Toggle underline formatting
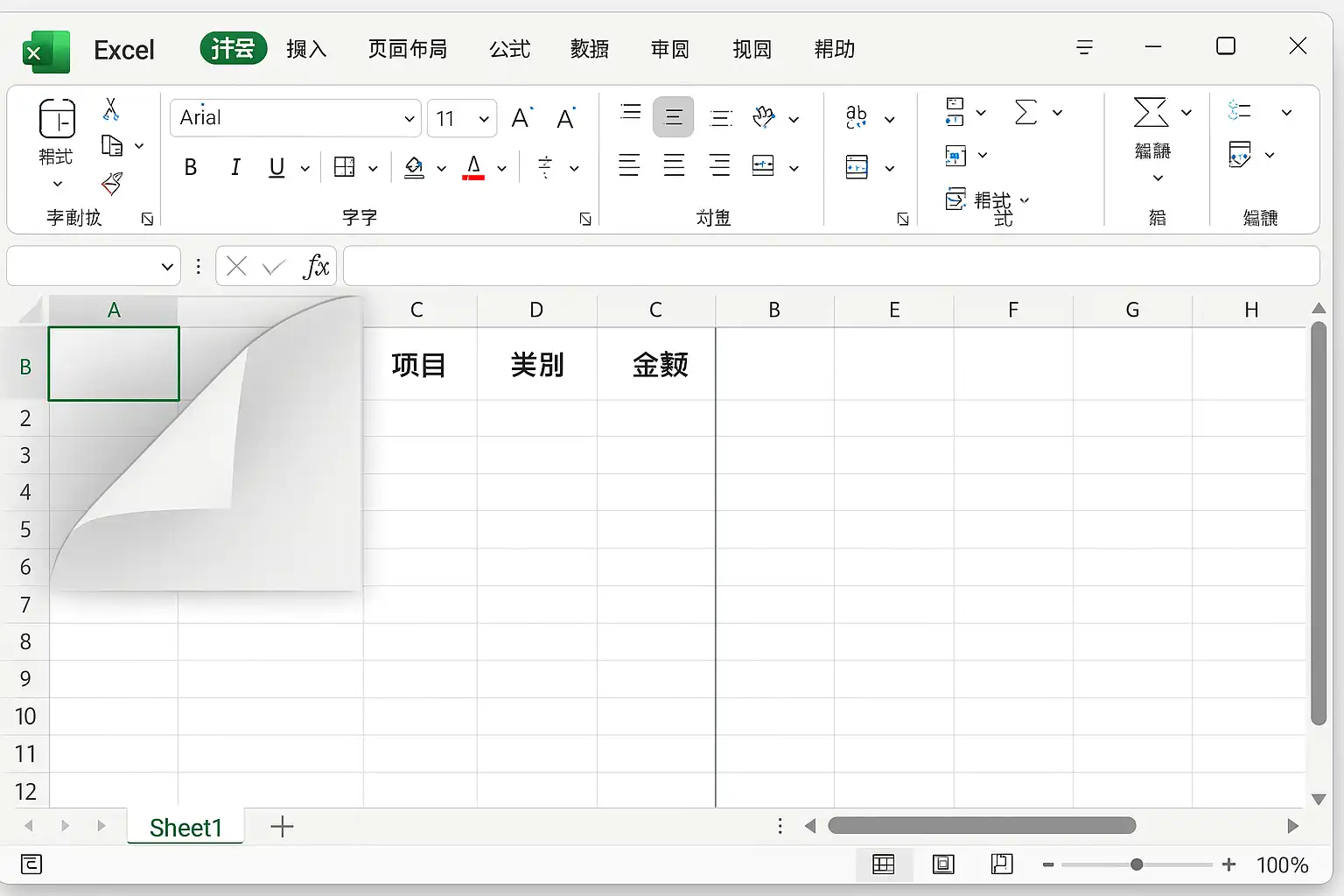Viewport: 1344px width, 896px height. pyautogui.click(x=276, y=167)
